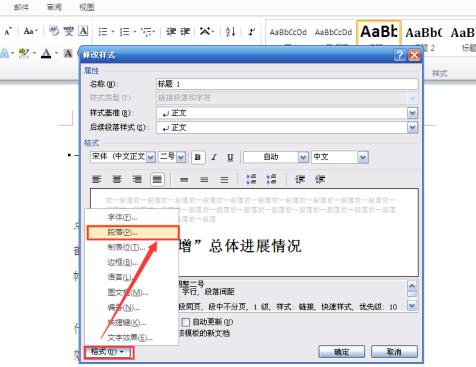The width and height of the screenshot is (476, 367).
Task: Click the multilevel list icon
Action: pyautogui.click(x=146, y=32)
